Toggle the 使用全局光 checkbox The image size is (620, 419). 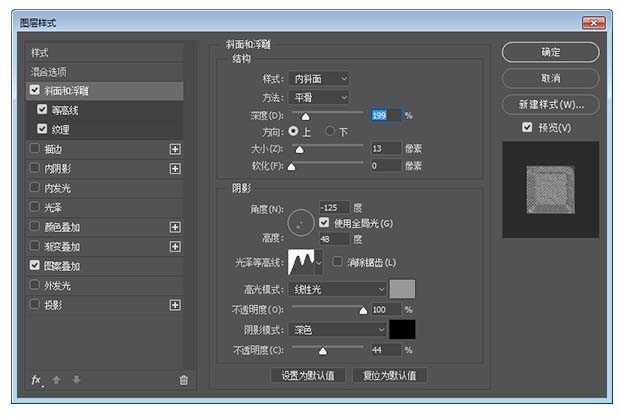(x=325, y=222)
